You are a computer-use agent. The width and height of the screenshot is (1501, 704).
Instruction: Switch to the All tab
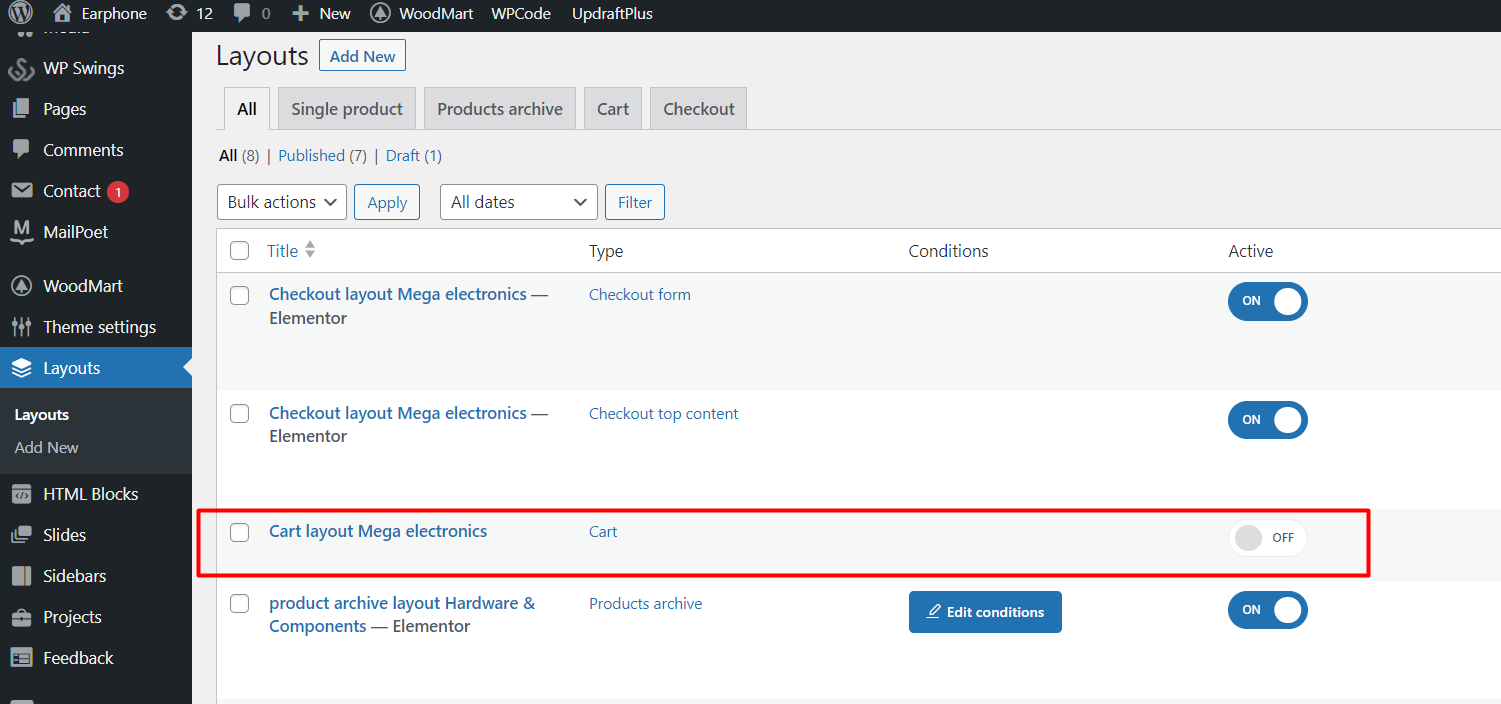point(247,109)
